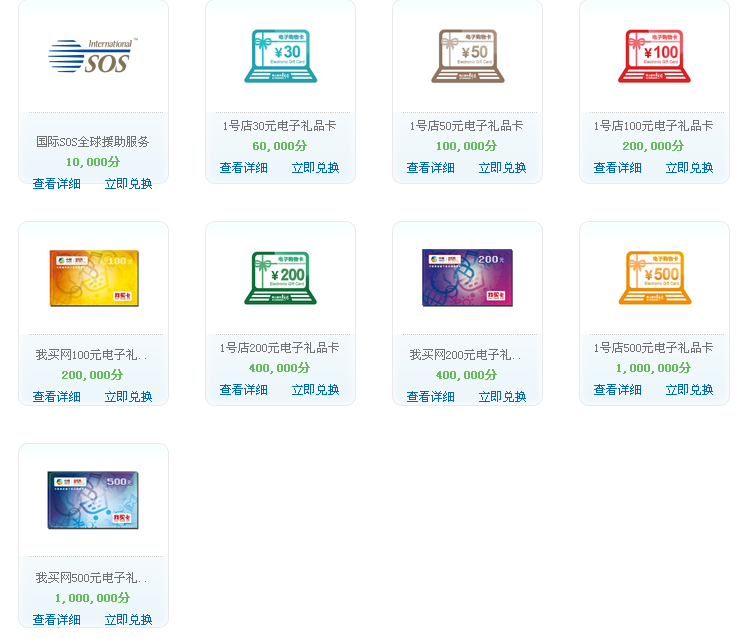Click the 100,000分 points value
Screen dimensions: 748x638
pyautogui.click(x=467, y=146)
